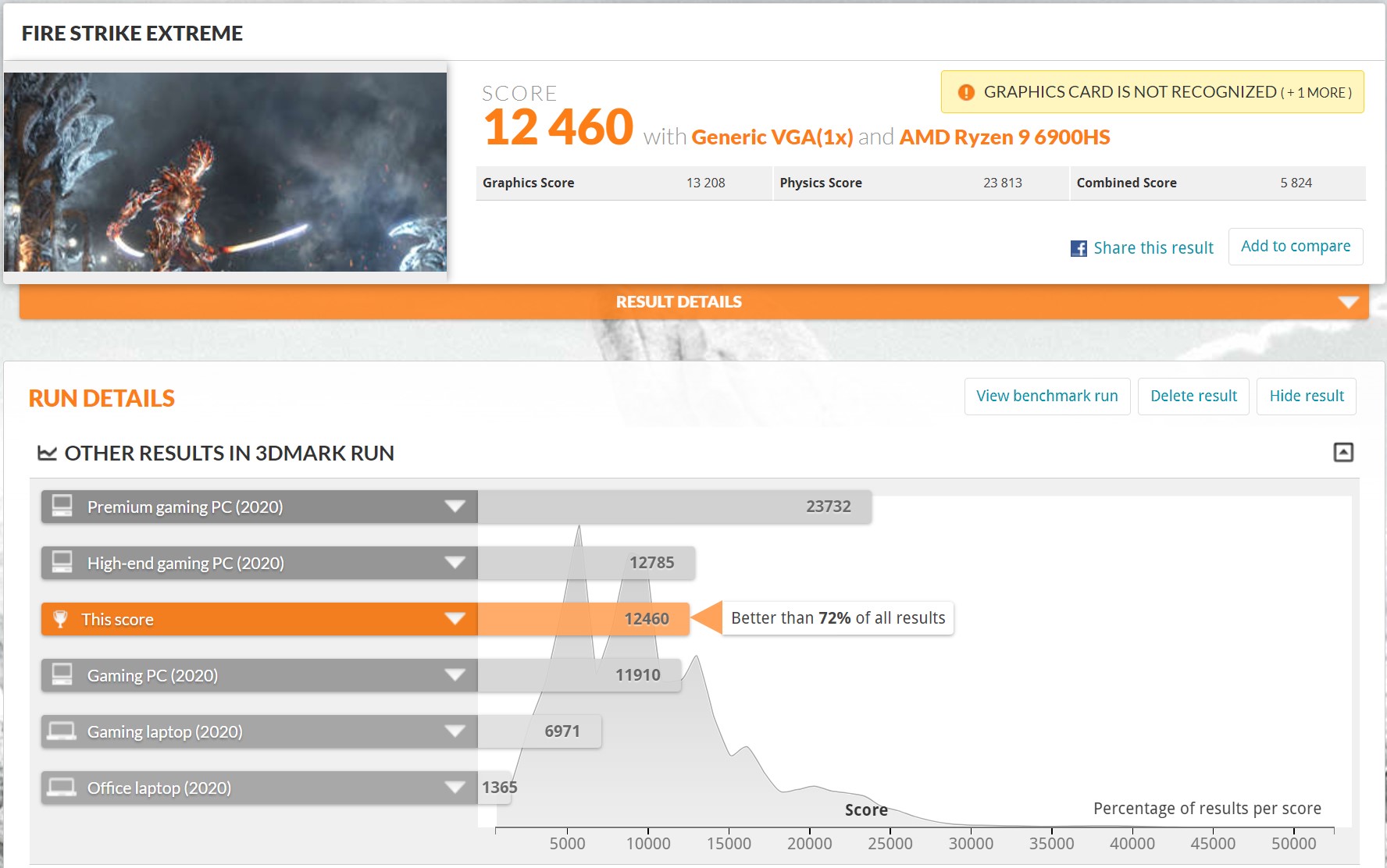The height and width of the screenshot is (868, 1387).
Task: Open the Graphics card not recognized warning
Action: (1152, 92)
